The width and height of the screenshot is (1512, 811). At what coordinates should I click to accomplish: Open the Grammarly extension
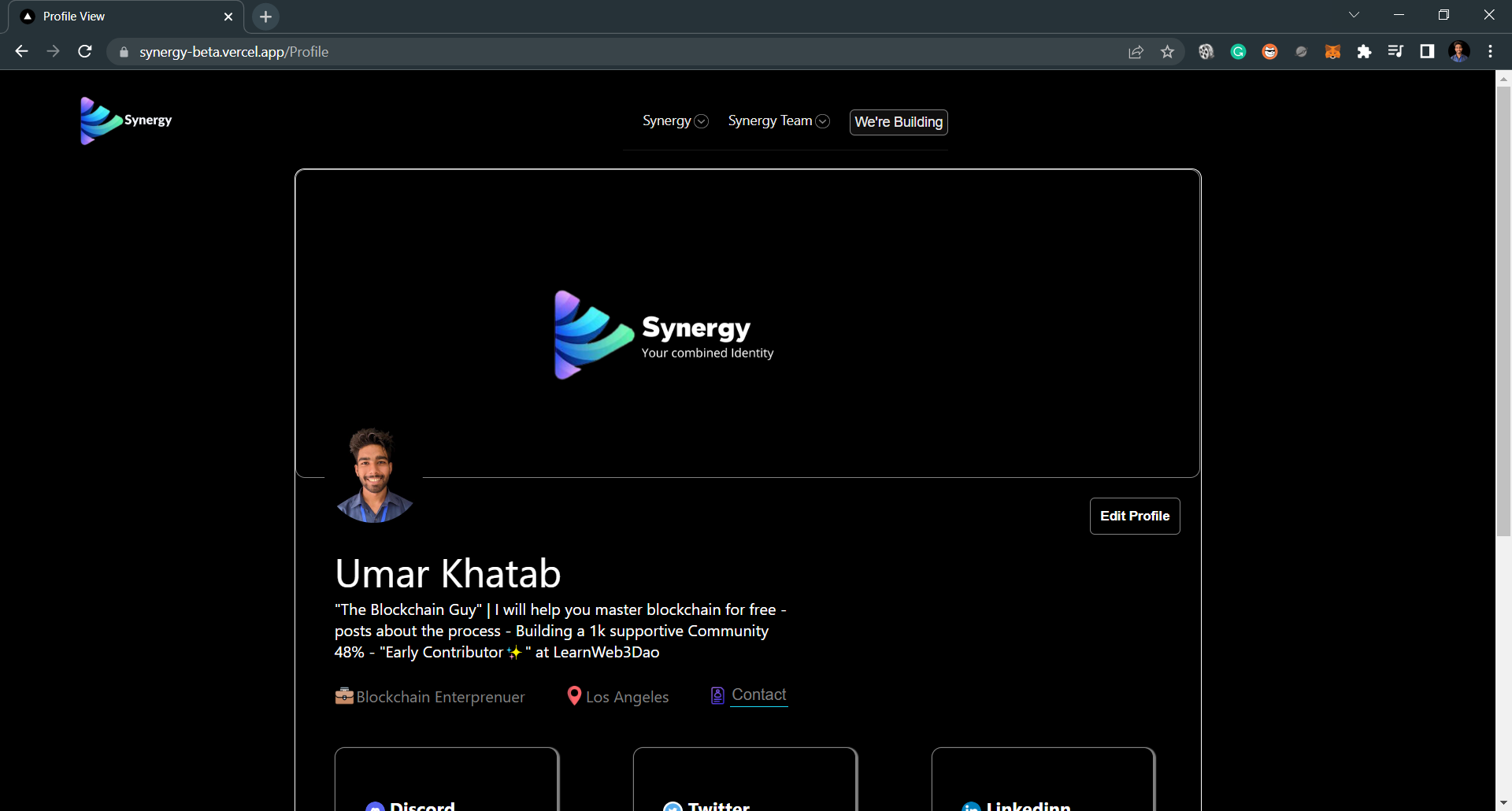click(x=1238, y=52)
